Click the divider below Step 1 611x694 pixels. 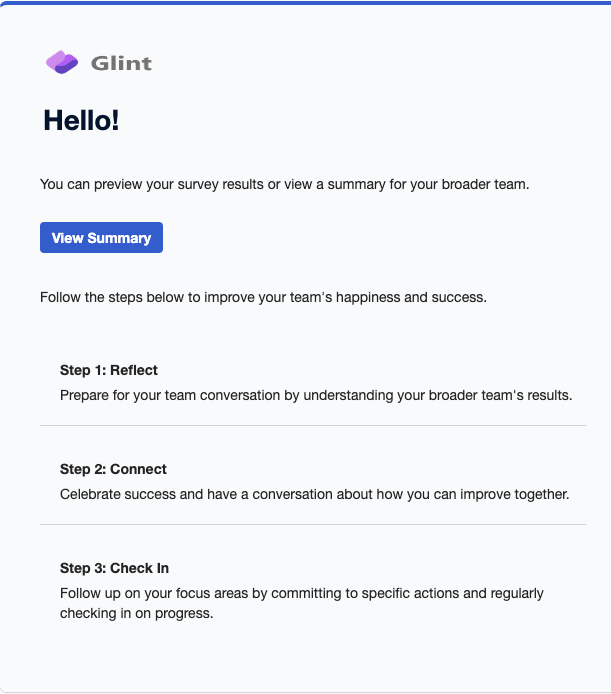313,425
